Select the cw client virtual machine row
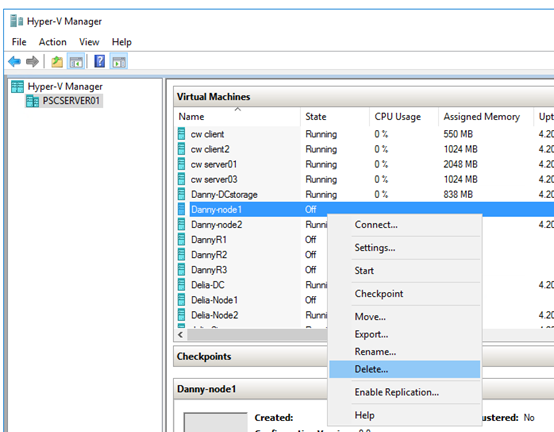The width and height of the screenshot is (554, 432). click(364, 134)
